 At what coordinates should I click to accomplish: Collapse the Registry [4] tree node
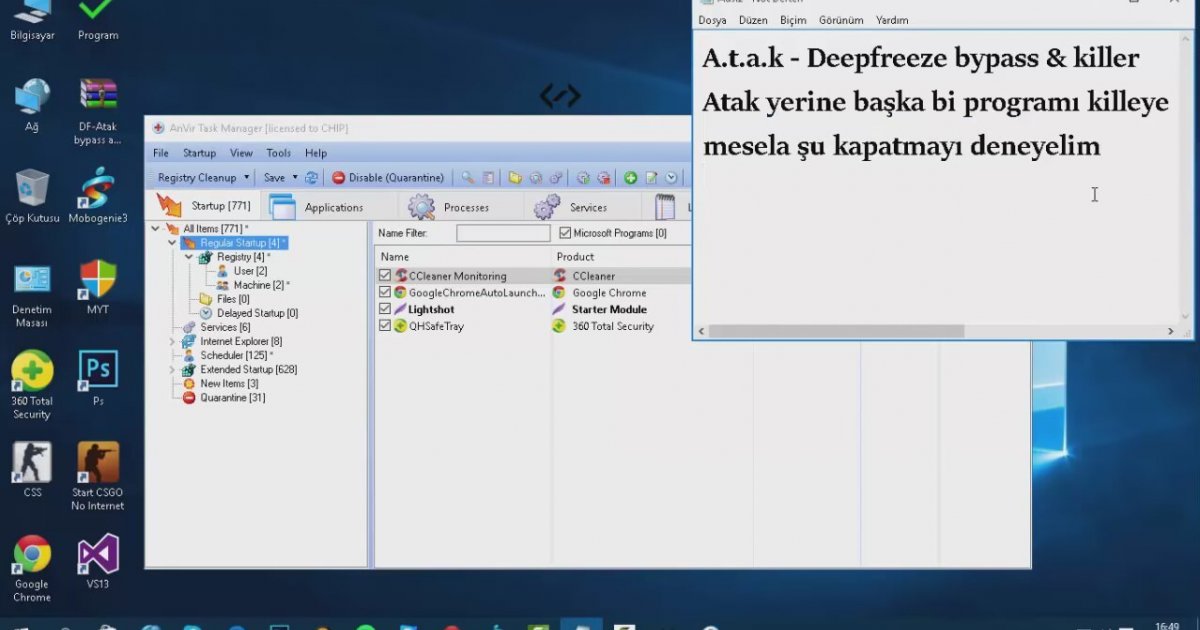click(189, 257)
